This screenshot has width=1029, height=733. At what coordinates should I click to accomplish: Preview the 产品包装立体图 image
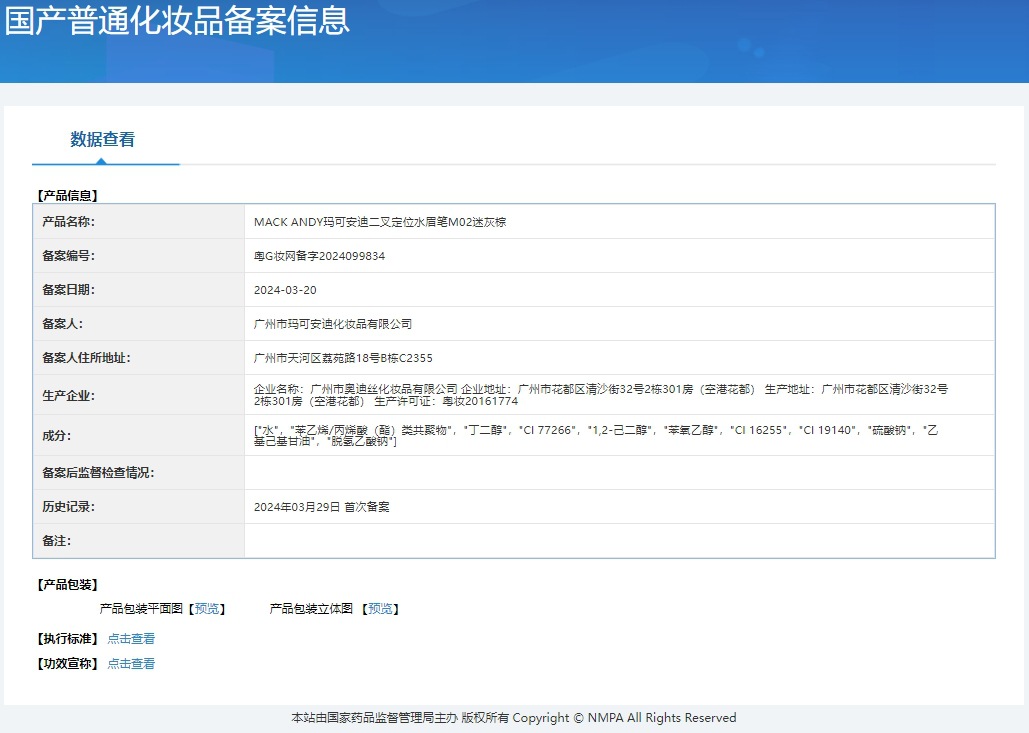pos(381,609)
